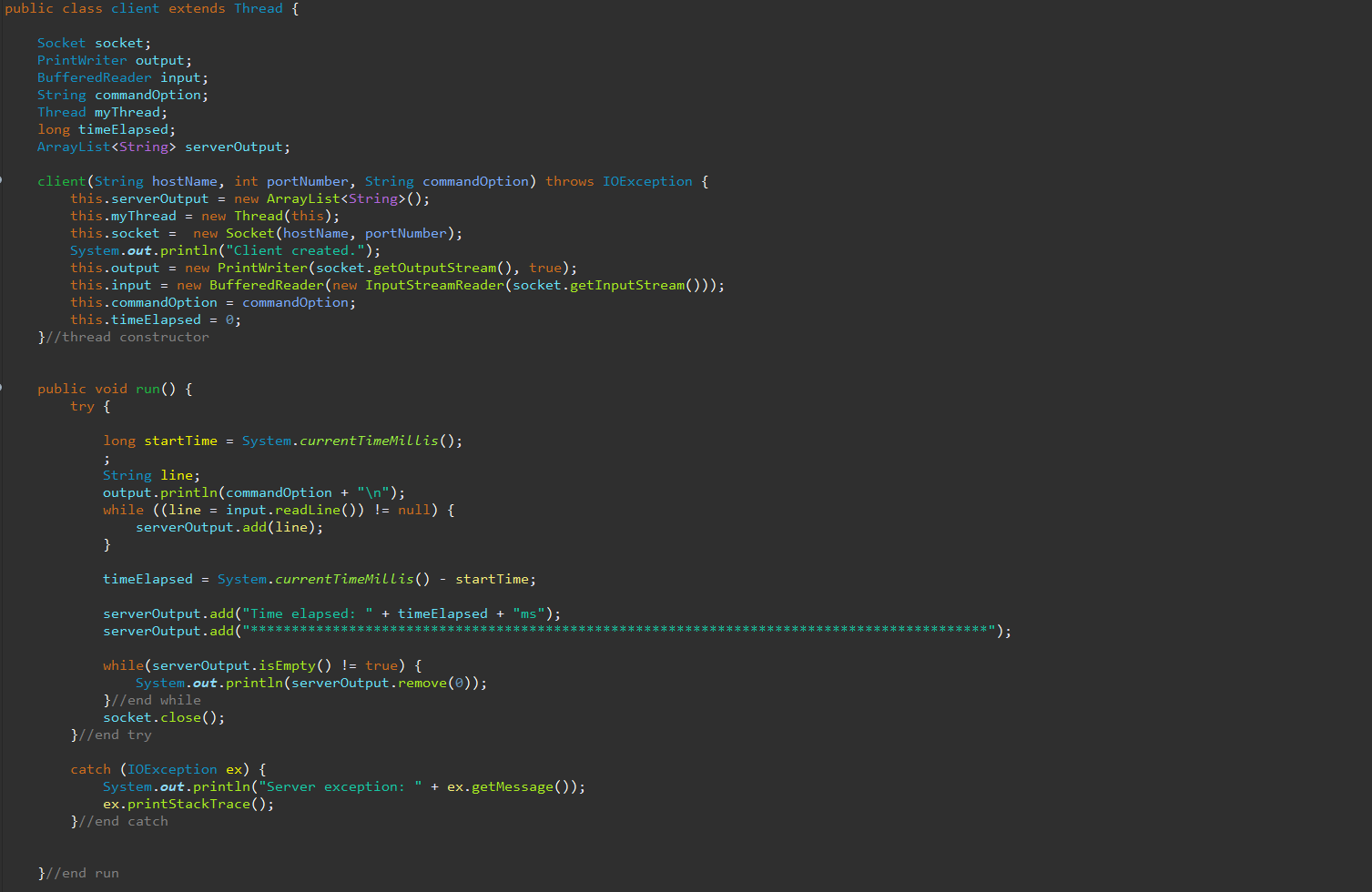Click the Thread keyword after extends
The image size is (1372, 892).
(x=259, y=8)
